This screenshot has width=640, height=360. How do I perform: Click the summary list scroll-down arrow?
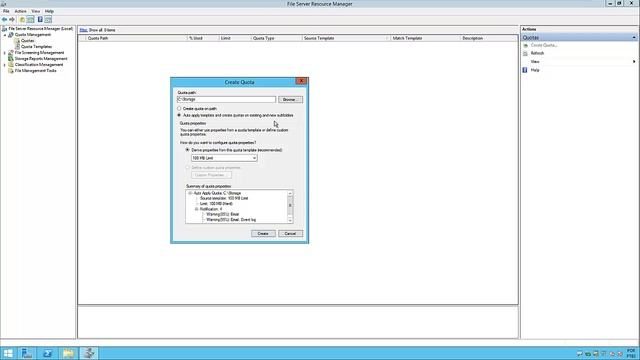[x=290, y=220]
